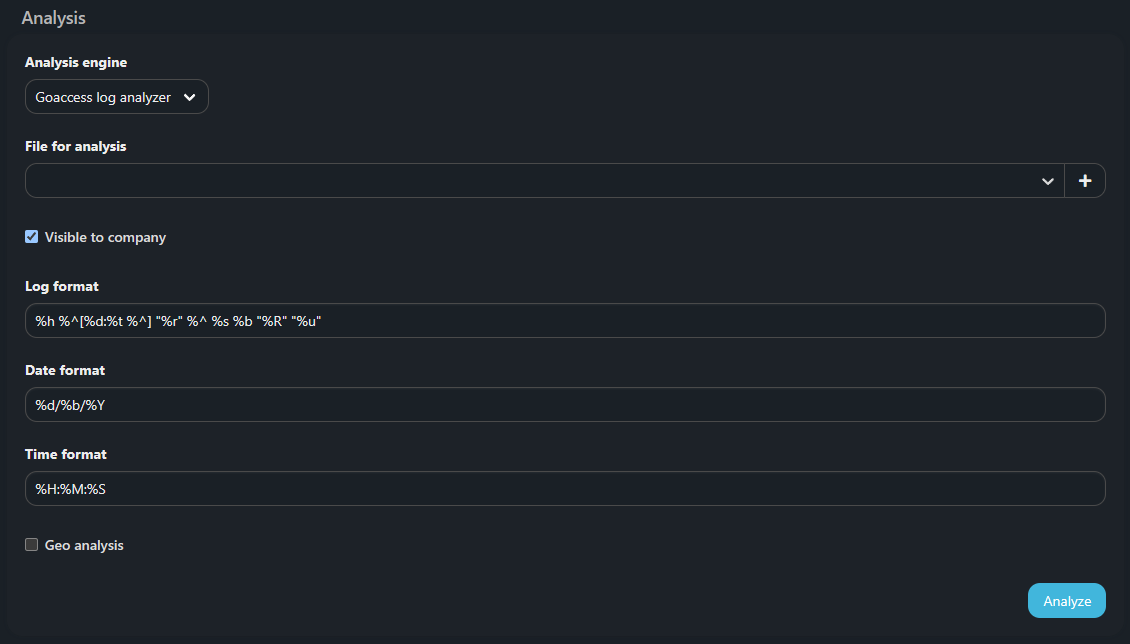This screenshot has width=1130, height=644.
Task: Click the 'Visible to company' label text
Action: [105, 238]
